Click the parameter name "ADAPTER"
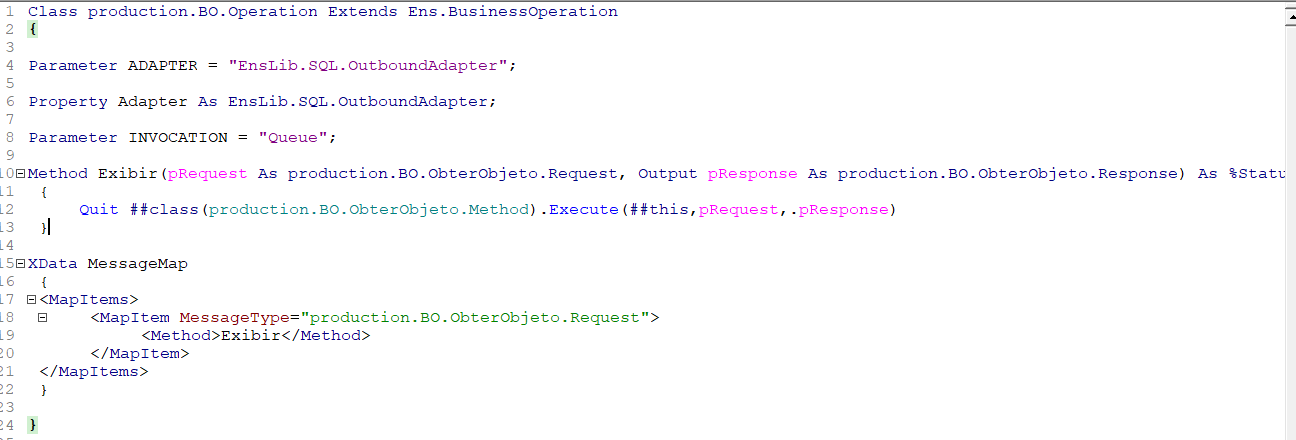 point(163,66)
